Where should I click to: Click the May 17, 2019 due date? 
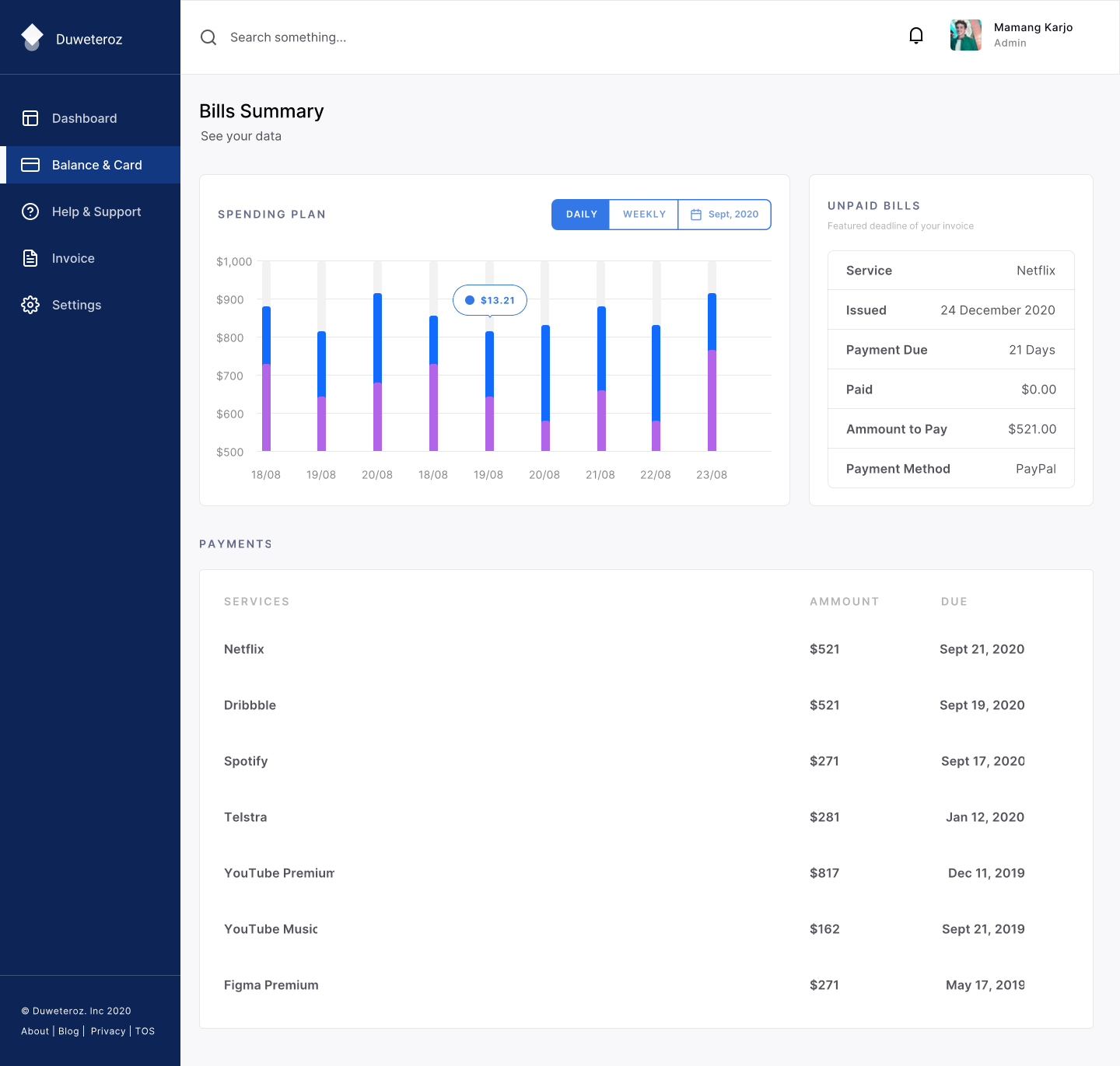point(985,985)
